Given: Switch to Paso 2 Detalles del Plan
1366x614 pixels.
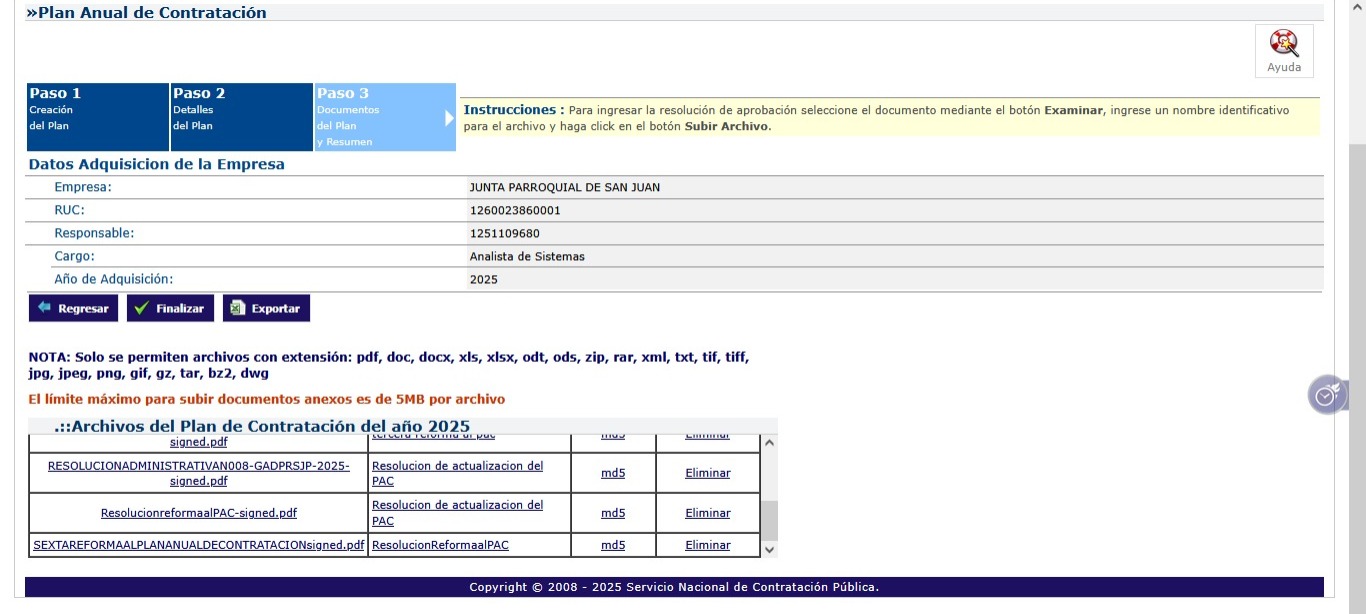Looking at the screenshot, I should coord(241,117).
